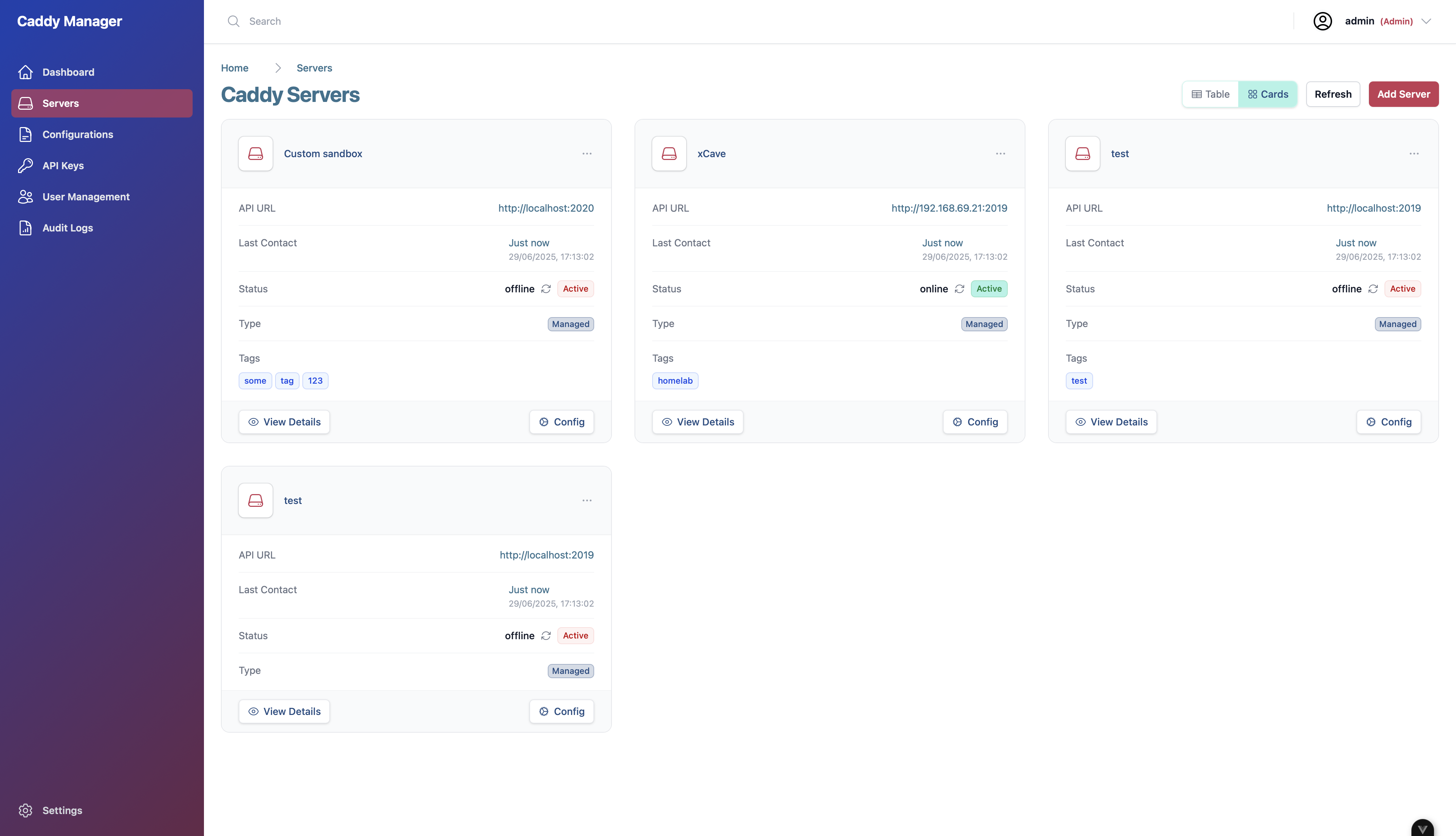Click the homelab tag on xCave
This screenshot has width=1456, height=836.
coord(675,380)
